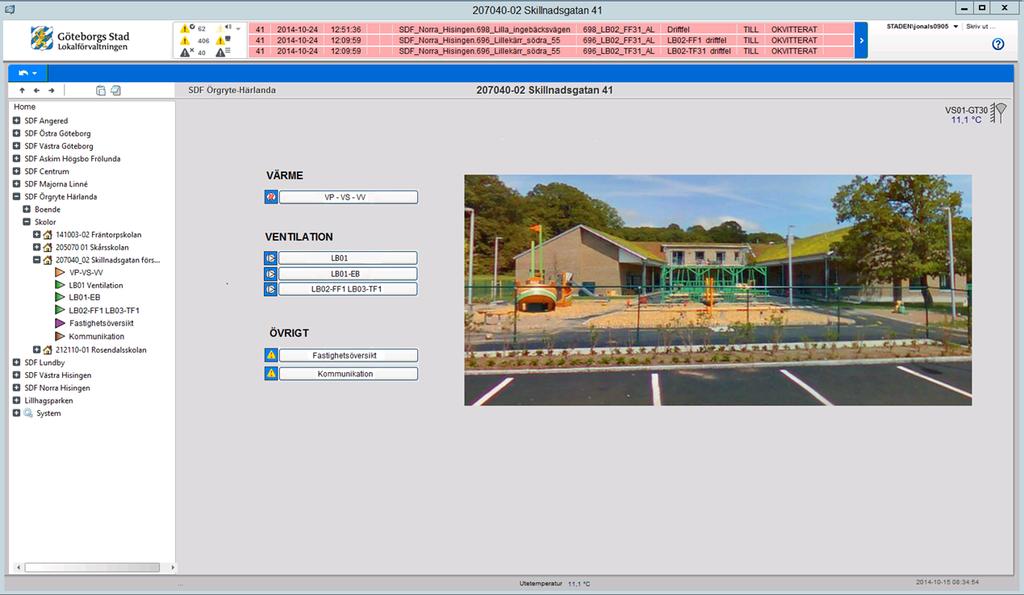Image resolution: width=1024 pixels, height=595 pixels.
Task: Go forward with the right arrow icon
Action: [x=52, y=90]
